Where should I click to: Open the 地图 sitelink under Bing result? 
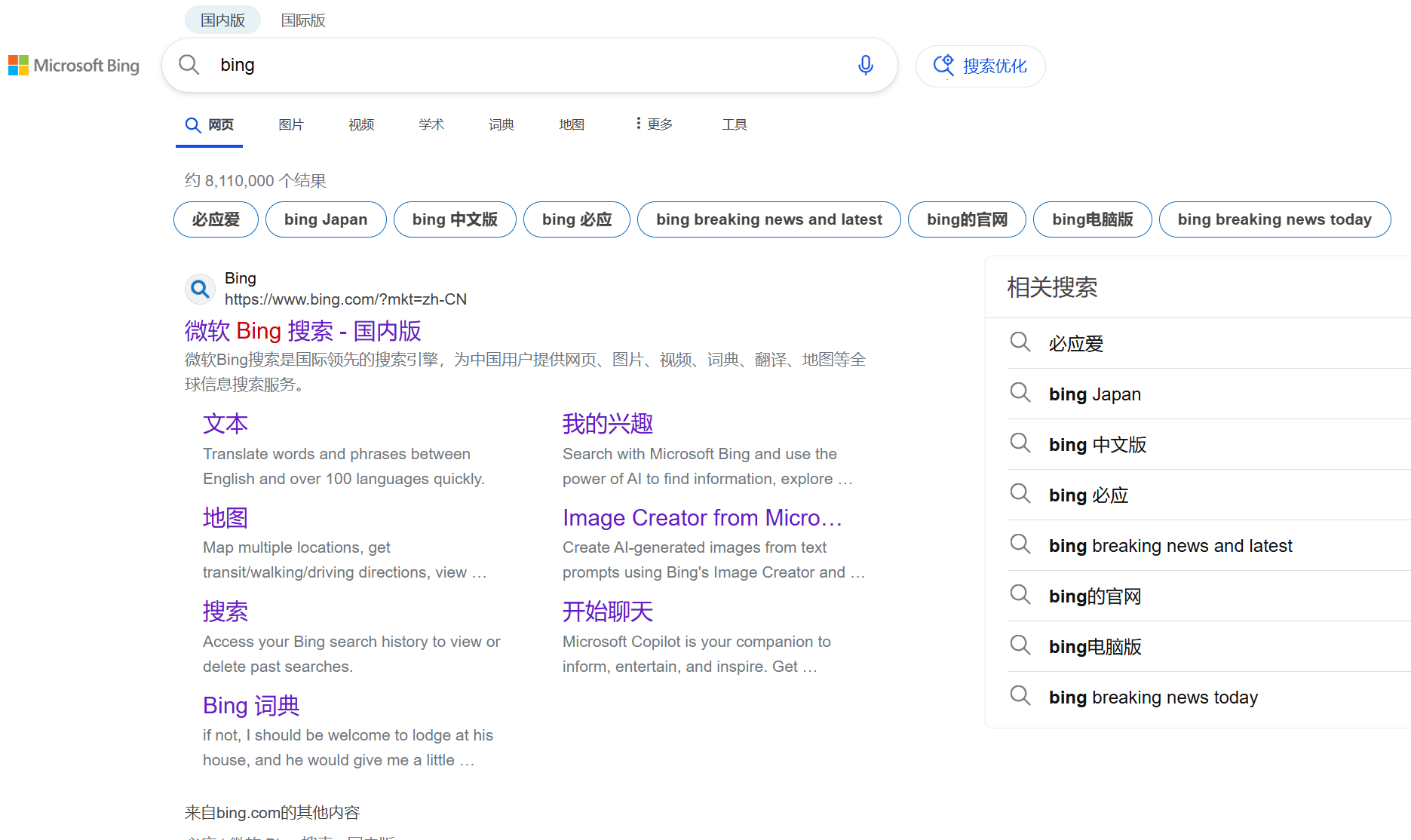click(225, 518)
